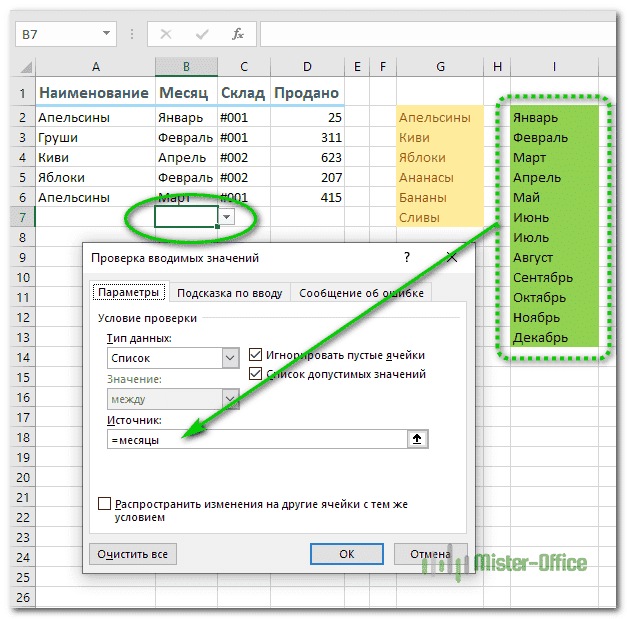
Task: Open the cell B7 dropdown arrow
Action: 228,217
